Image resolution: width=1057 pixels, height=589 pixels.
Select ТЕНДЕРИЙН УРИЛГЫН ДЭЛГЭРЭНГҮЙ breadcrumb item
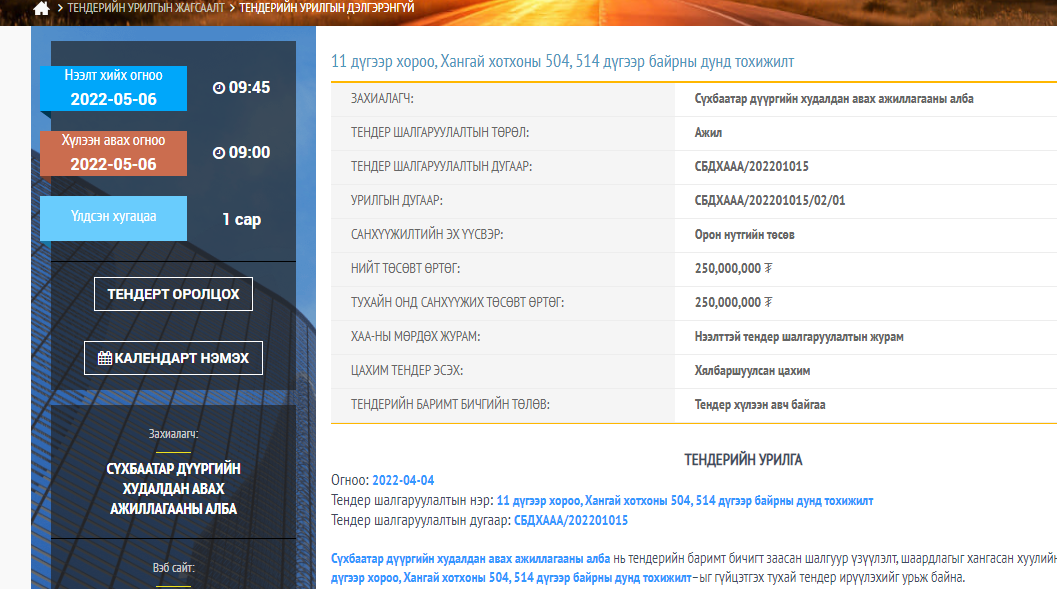[x=327, y=8]
